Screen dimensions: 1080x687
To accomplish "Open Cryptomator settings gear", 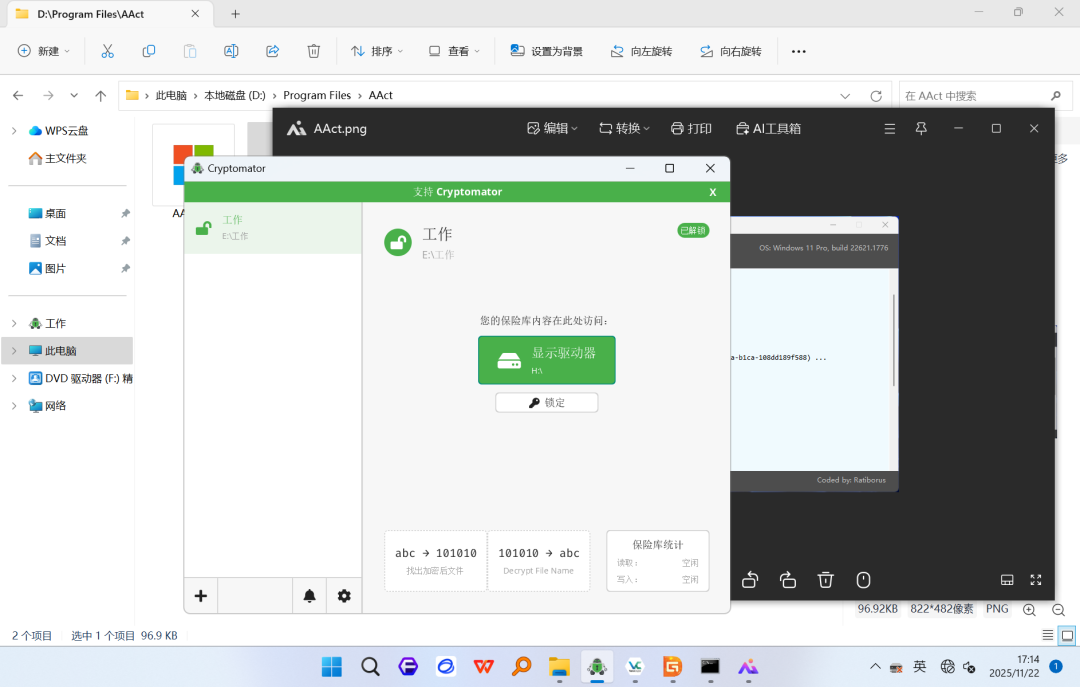I will click(344, 596).
